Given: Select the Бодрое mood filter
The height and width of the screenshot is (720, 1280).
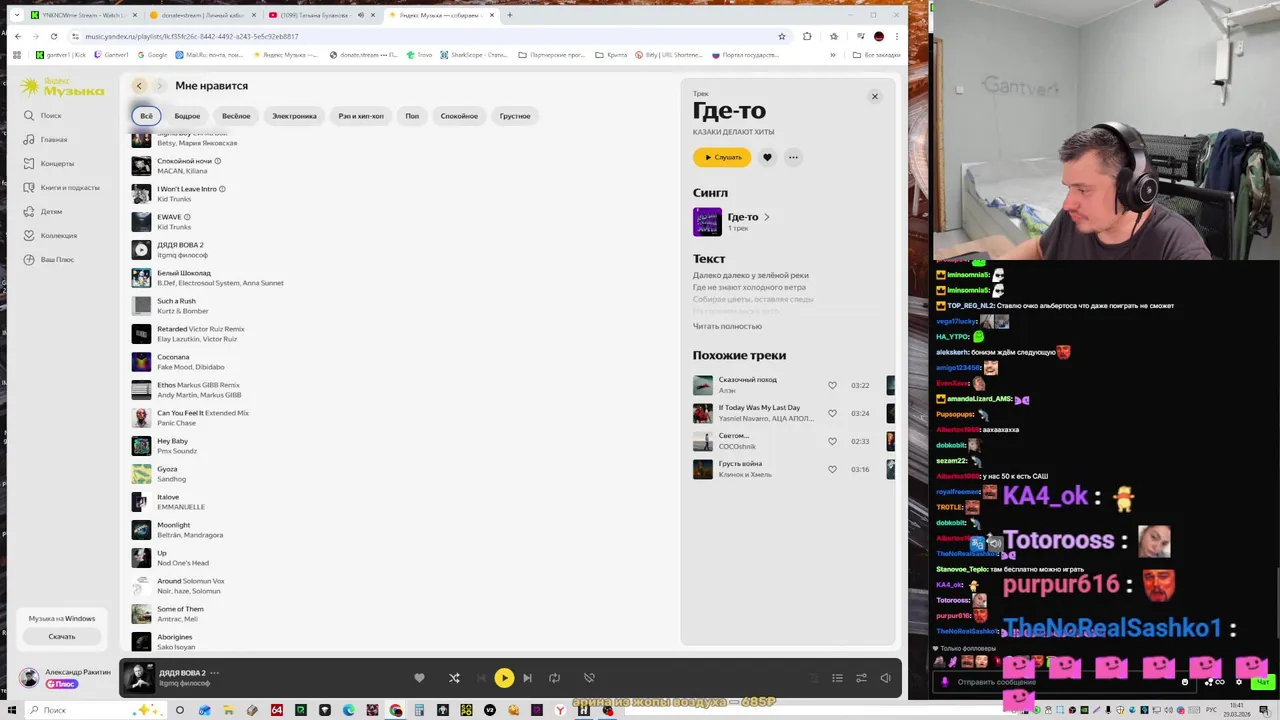Looking at the screenshot, I should point(187,116).
